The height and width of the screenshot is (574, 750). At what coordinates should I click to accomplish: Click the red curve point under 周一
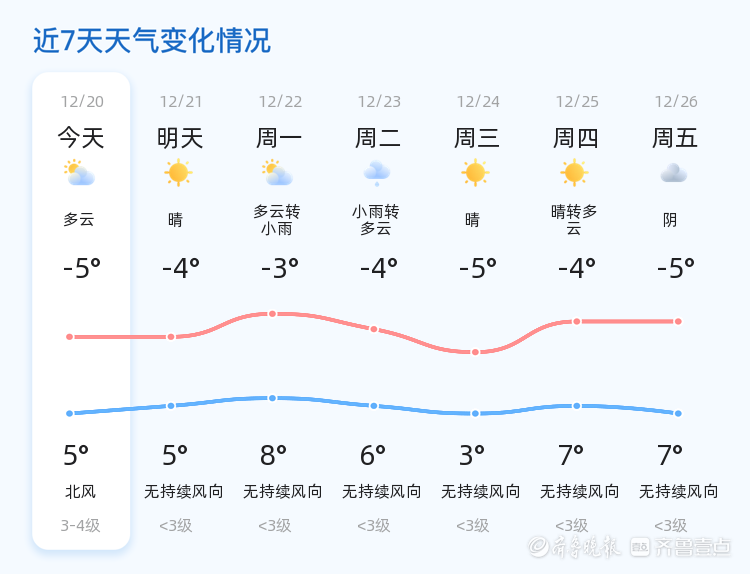coord(272,314)
